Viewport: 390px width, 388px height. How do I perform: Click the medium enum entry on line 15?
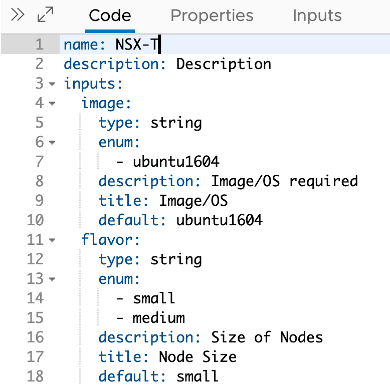point(159,318)
